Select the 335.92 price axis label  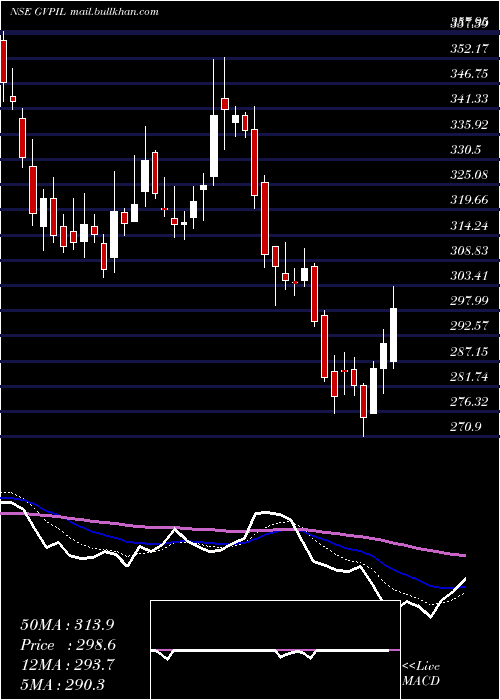[469, 125]
